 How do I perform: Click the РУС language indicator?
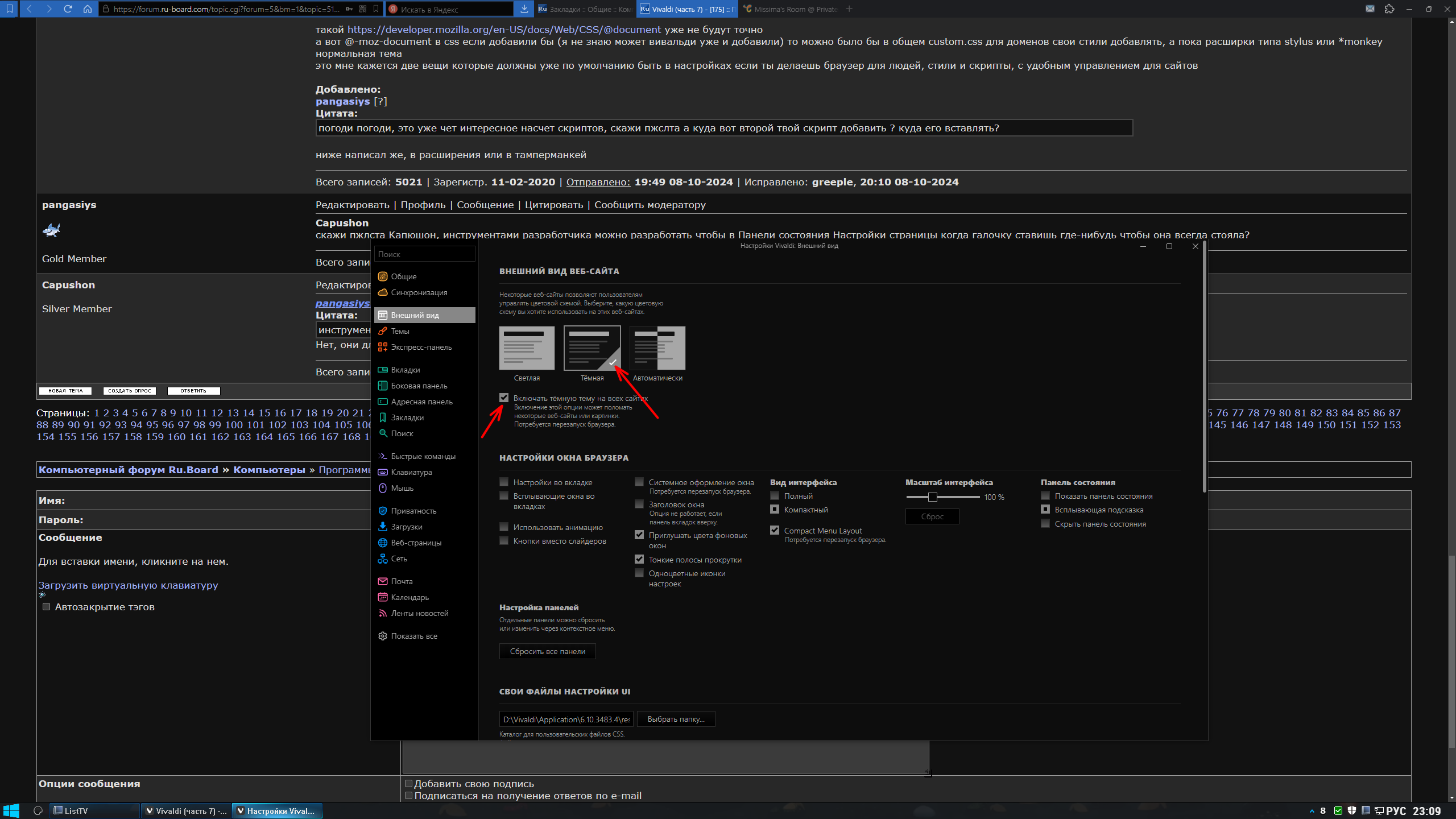click(x=1396, y=810)
